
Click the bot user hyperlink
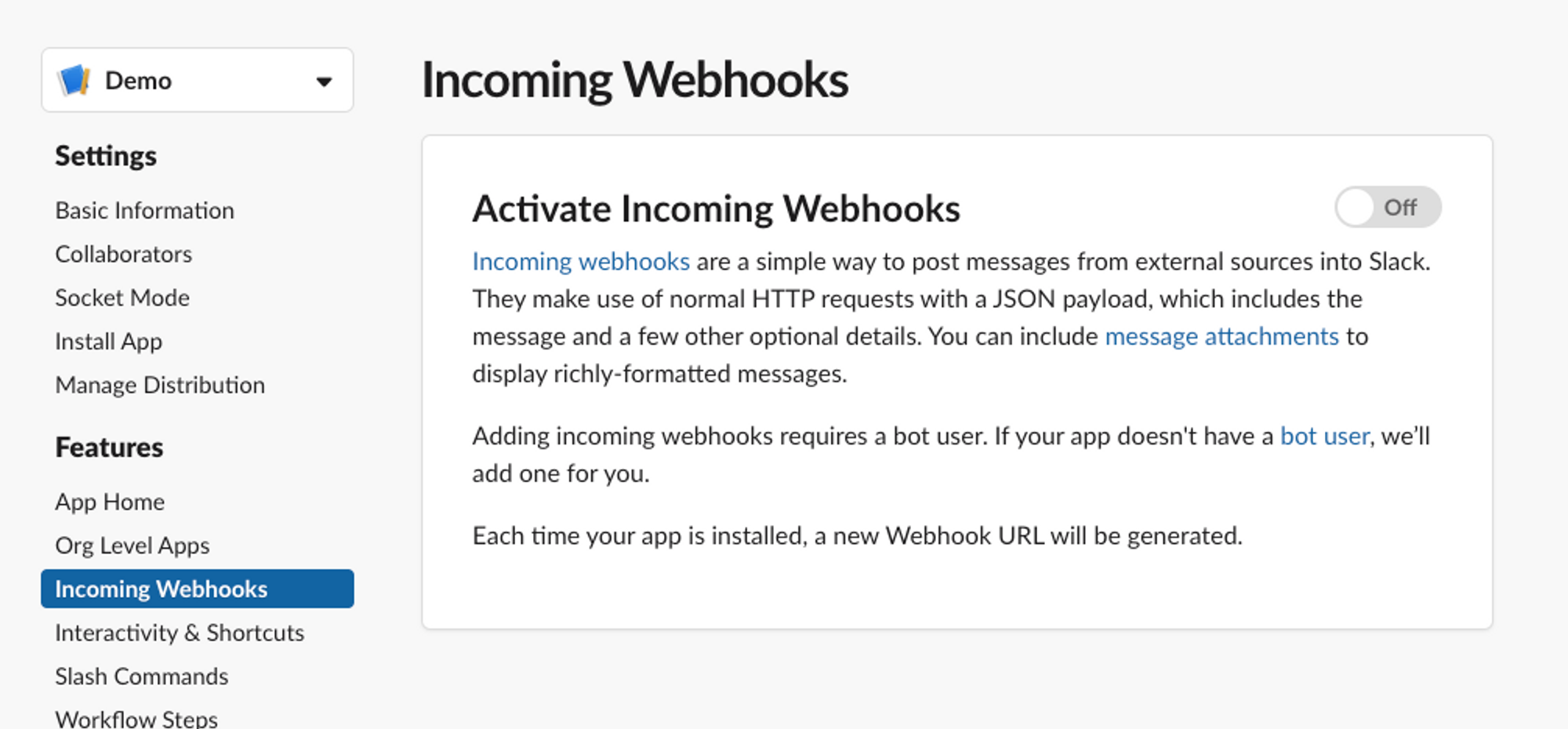pos(1324,437)
